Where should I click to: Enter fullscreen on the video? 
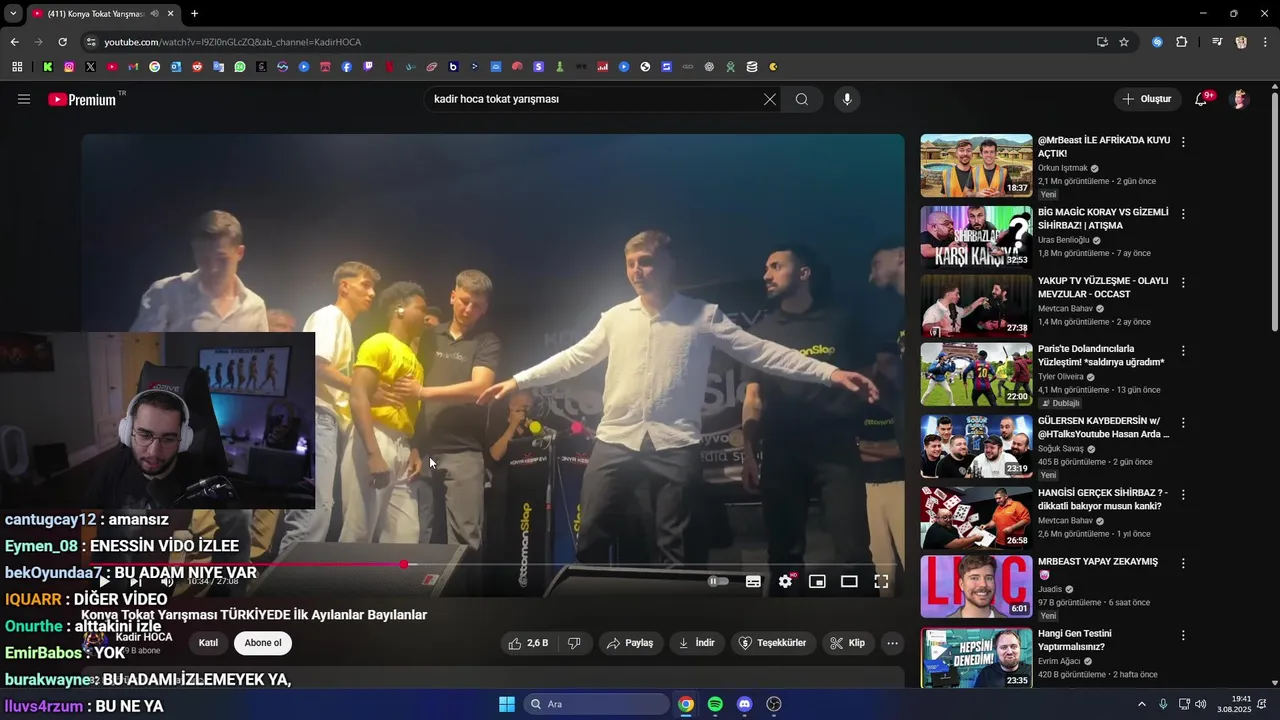click(x=881, y=581)
